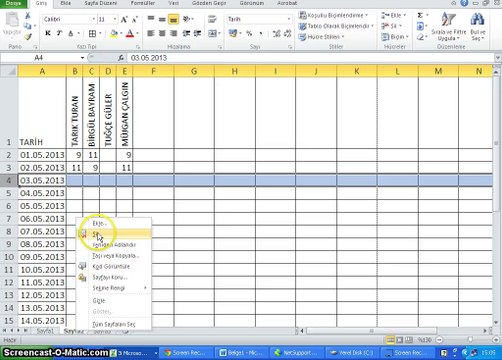
Task: Switch to the Sayfa Düzeni tab
Action: (100, 3)
